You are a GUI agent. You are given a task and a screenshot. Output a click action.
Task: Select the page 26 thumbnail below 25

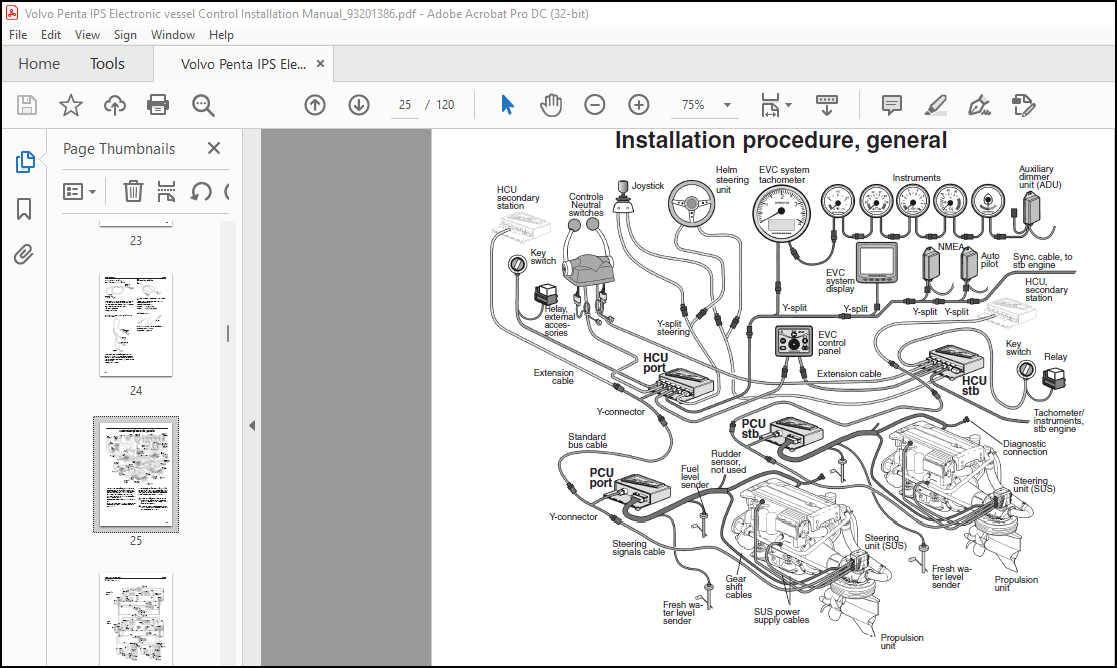click(x=136, y=620)
